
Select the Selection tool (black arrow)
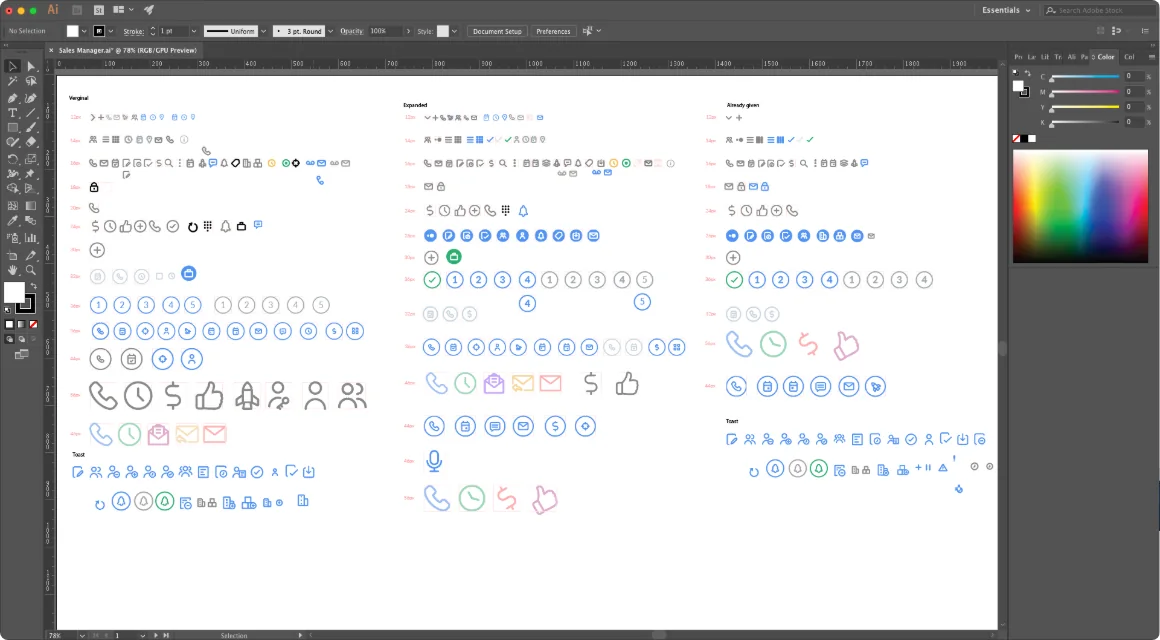click(13, 67)
